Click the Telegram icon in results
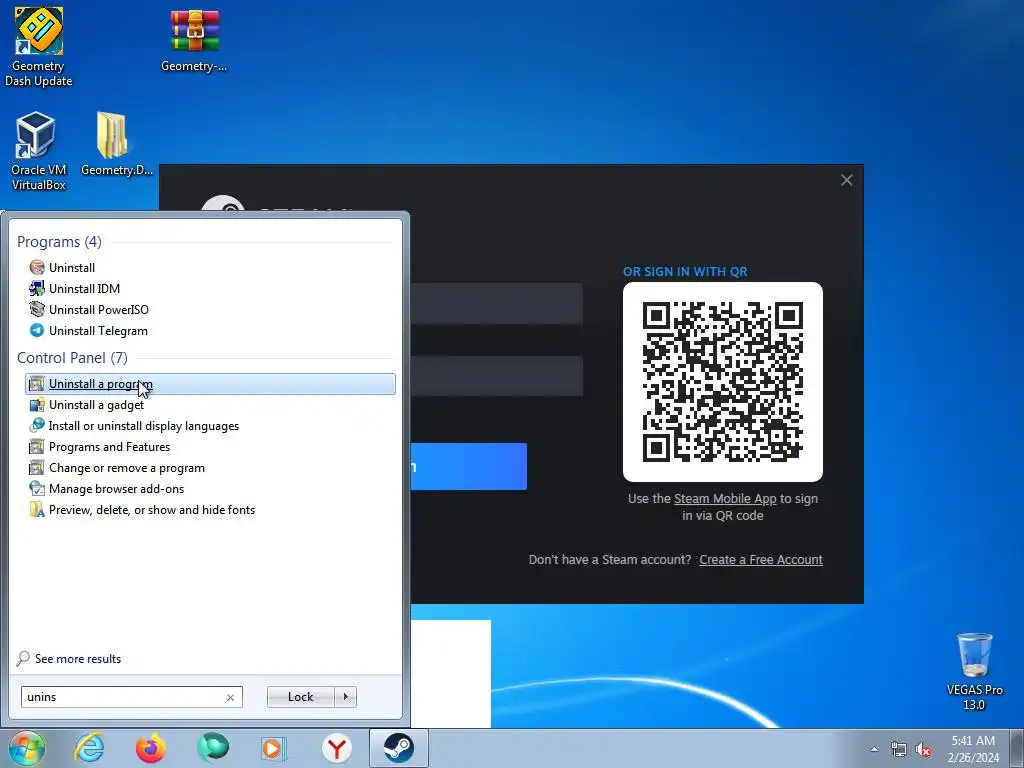1024x768 pixels. click(x=37, y=330)
